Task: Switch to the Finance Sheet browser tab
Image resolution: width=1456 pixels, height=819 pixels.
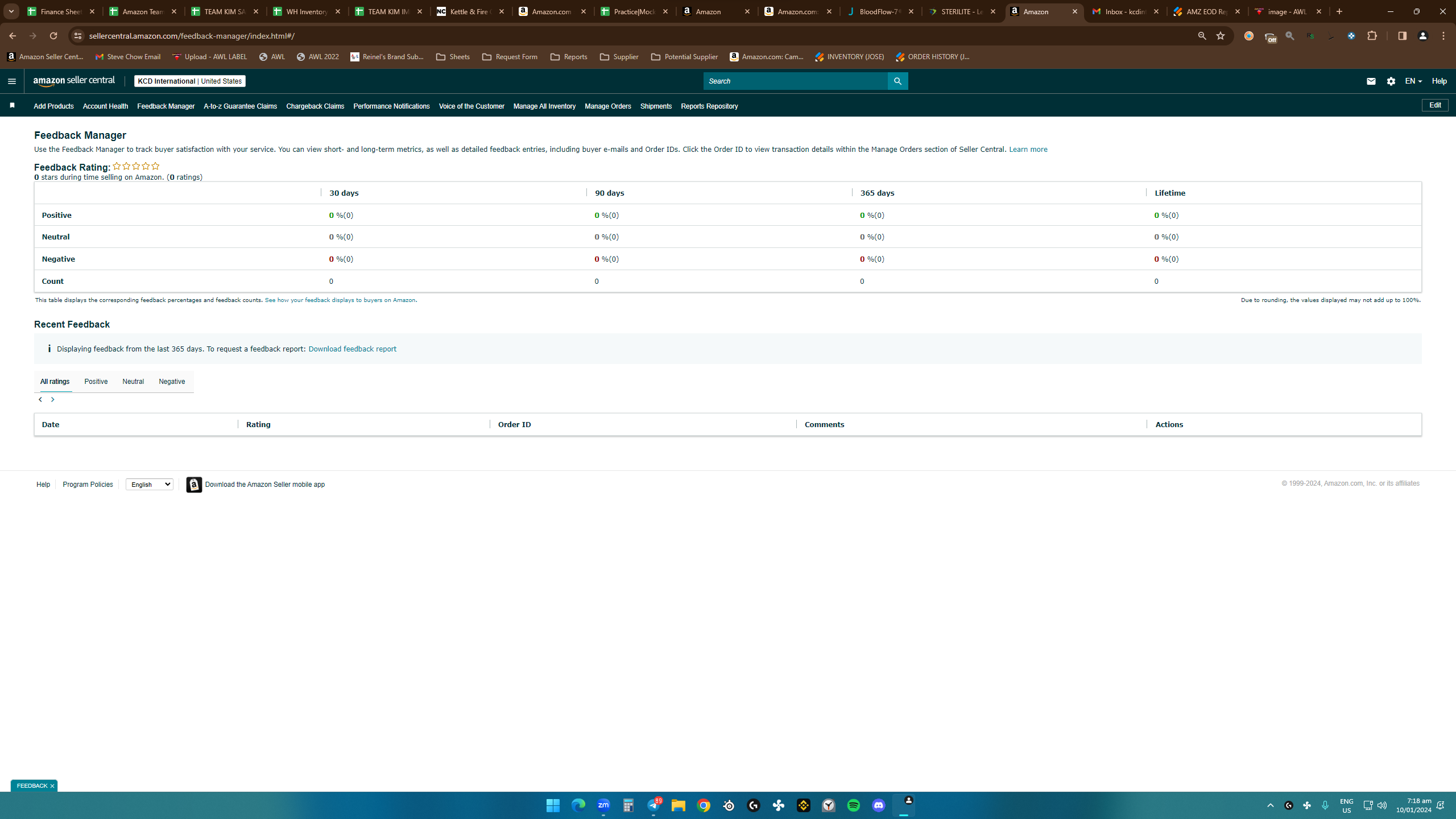Action: coord(61,11)
